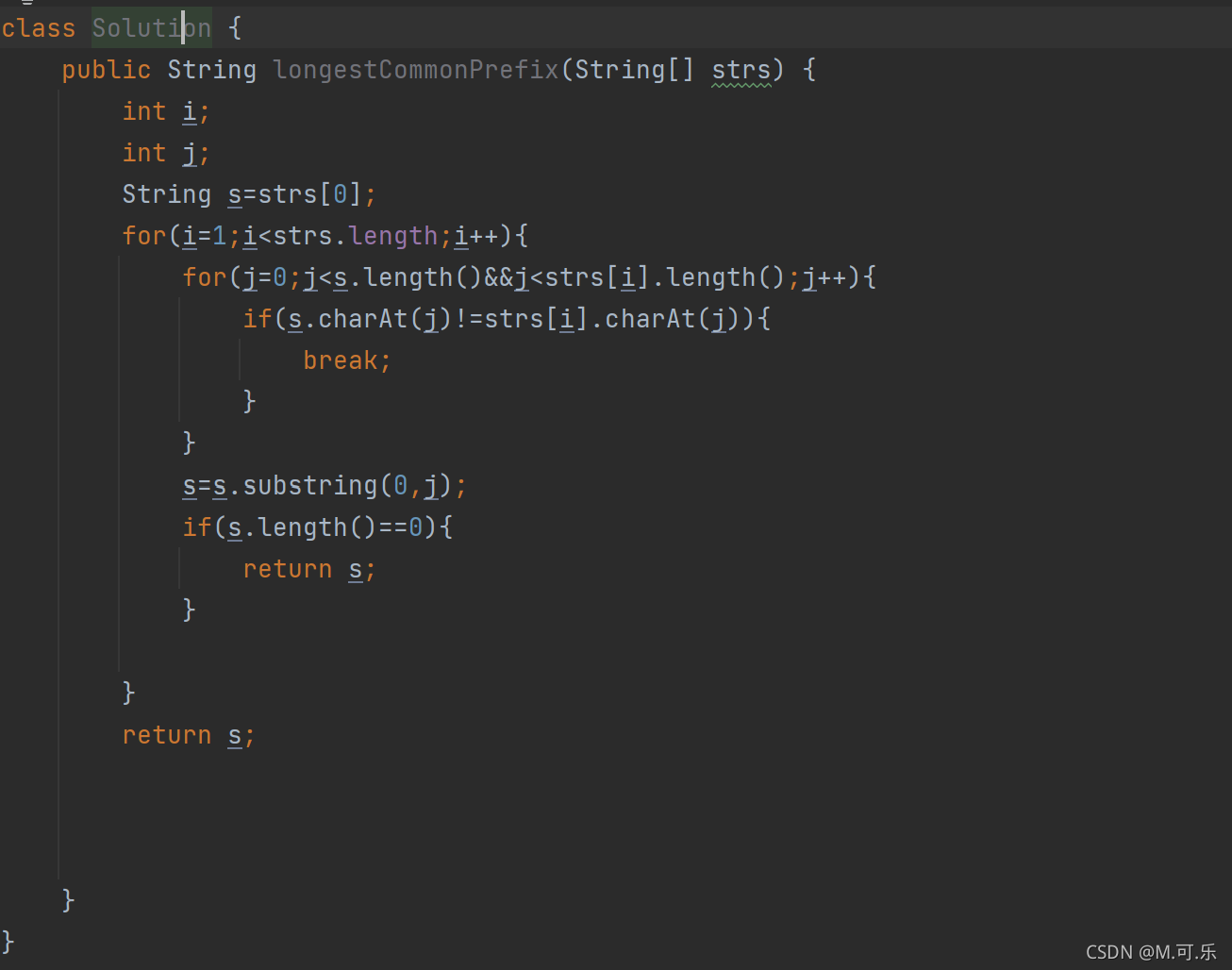
Task: Select the charAt comparison inside if statement
Action: (x=509, y=318)
